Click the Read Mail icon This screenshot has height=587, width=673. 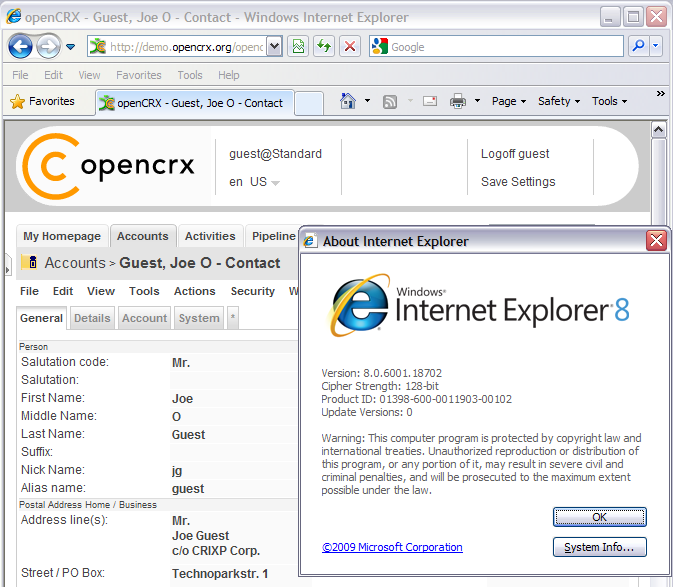(430, 101)
